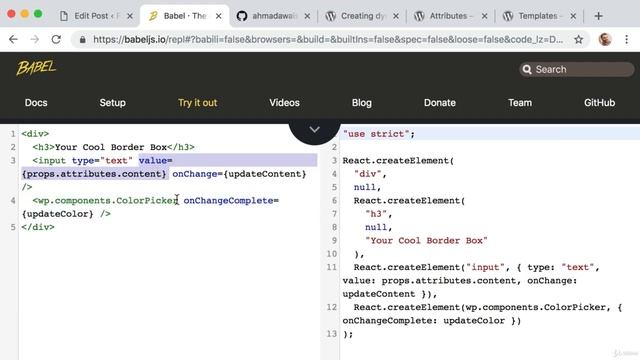Click line number 13 in the output gutter

click(331, 334)
